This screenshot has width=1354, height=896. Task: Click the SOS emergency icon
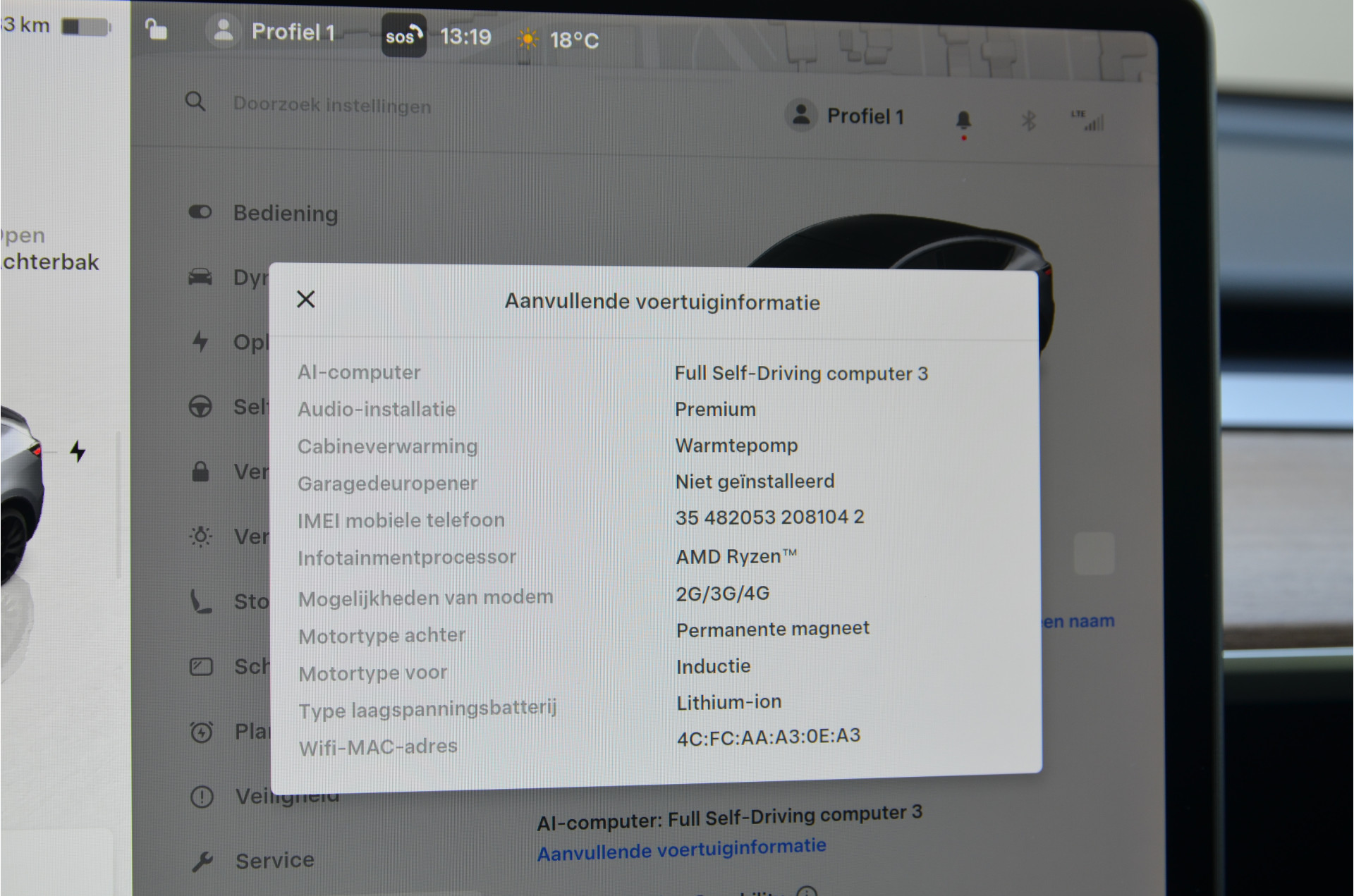point(404,35)
